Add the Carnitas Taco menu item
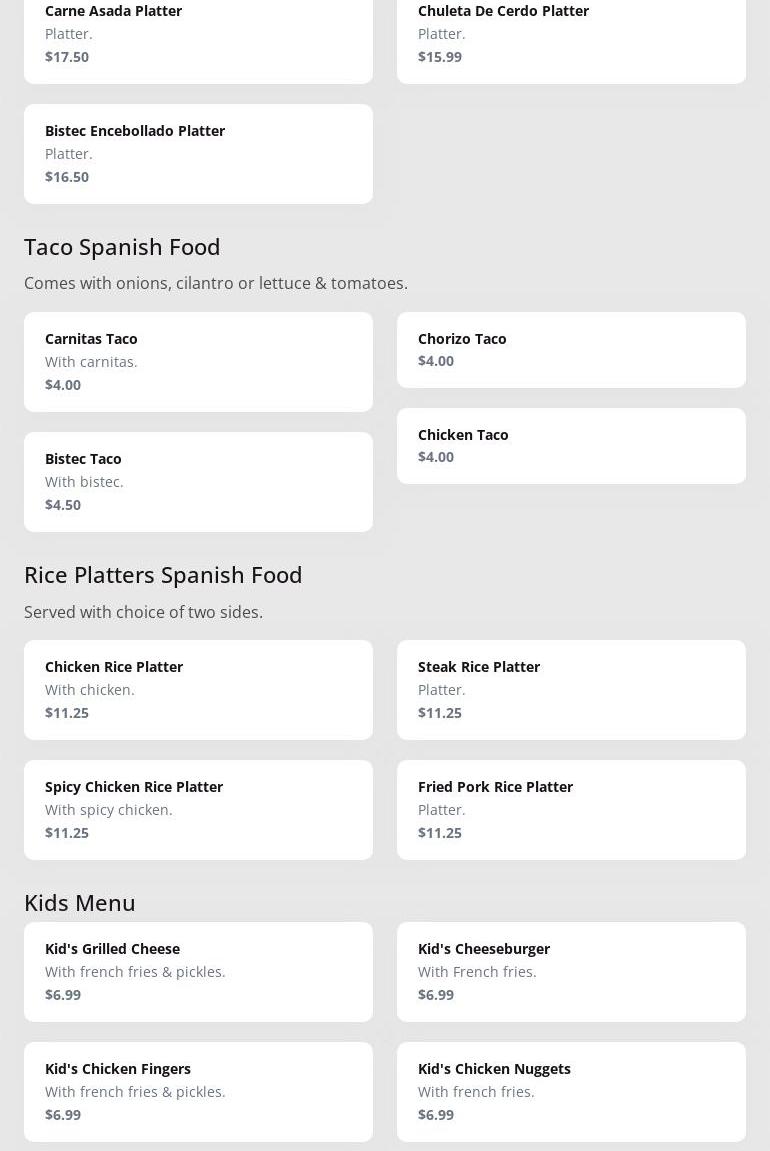 [198, 362]
